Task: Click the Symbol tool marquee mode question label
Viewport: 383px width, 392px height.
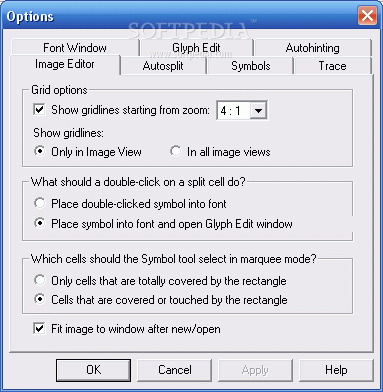Action: [173, 259]
